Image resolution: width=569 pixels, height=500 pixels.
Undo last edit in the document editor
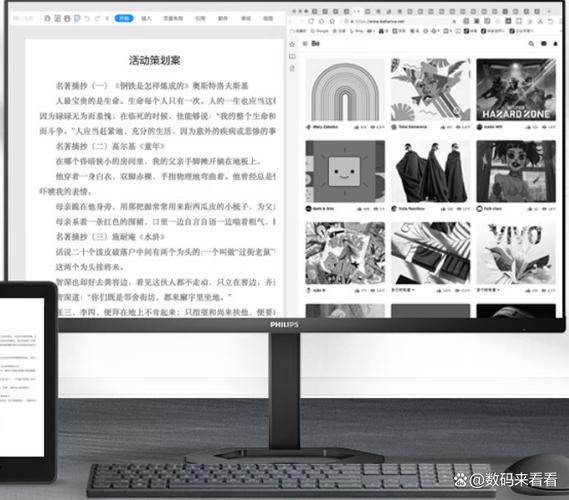(87, 18)
